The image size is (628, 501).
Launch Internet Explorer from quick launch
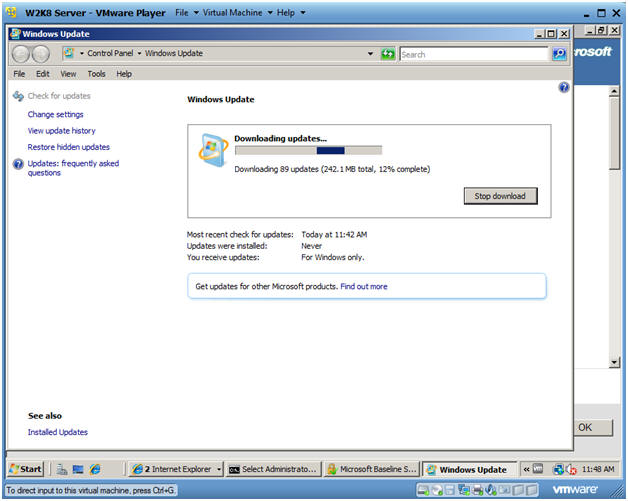pos(95,469)
